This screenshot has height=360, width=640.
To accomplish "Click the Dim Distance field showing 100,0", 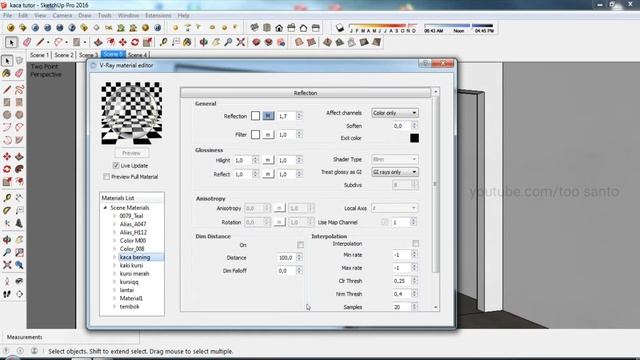I will [287, 258].
